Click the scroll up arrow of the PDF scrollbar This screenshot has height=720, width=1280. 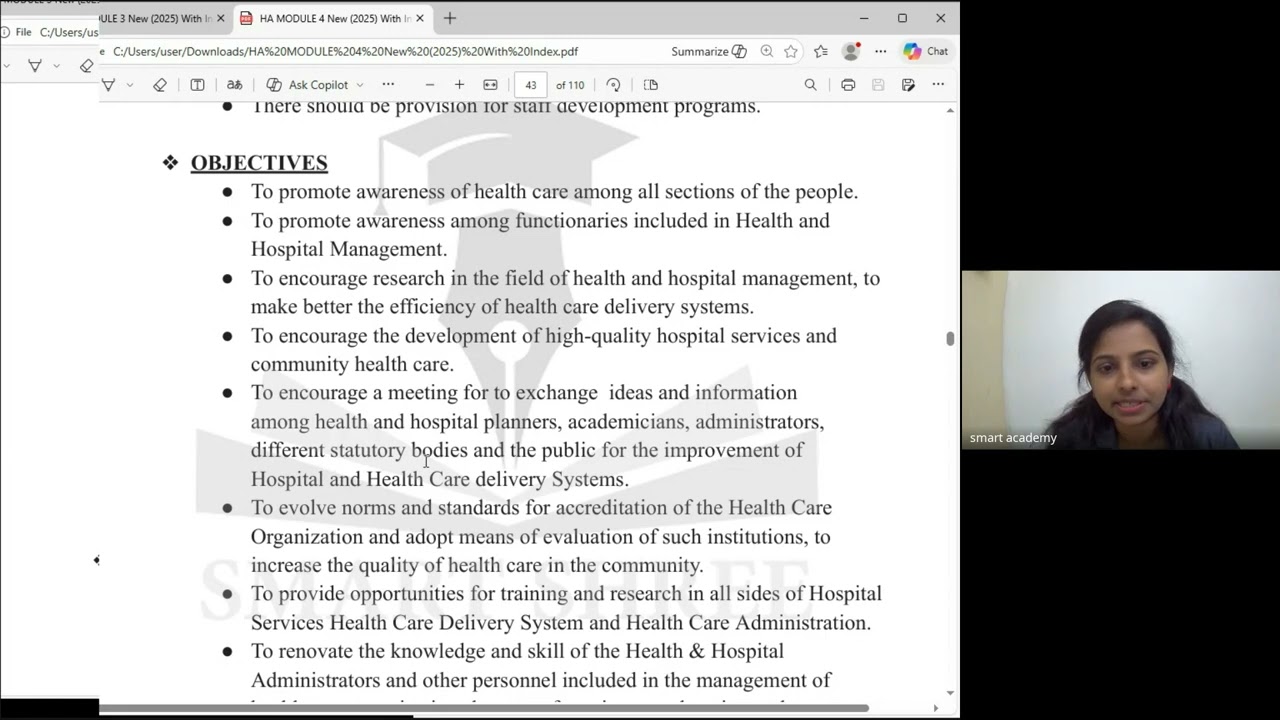pyautogui.click(x=950, y=109)
